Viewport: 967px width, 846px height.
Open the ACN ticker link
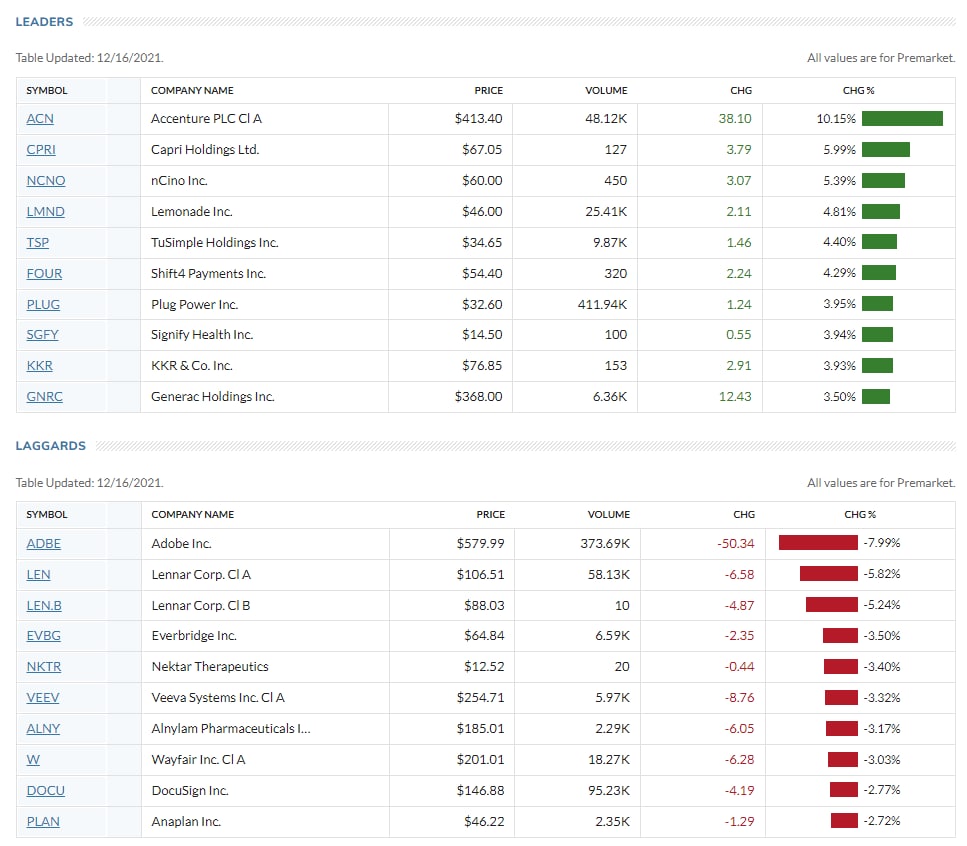click(x=40, y=119)
